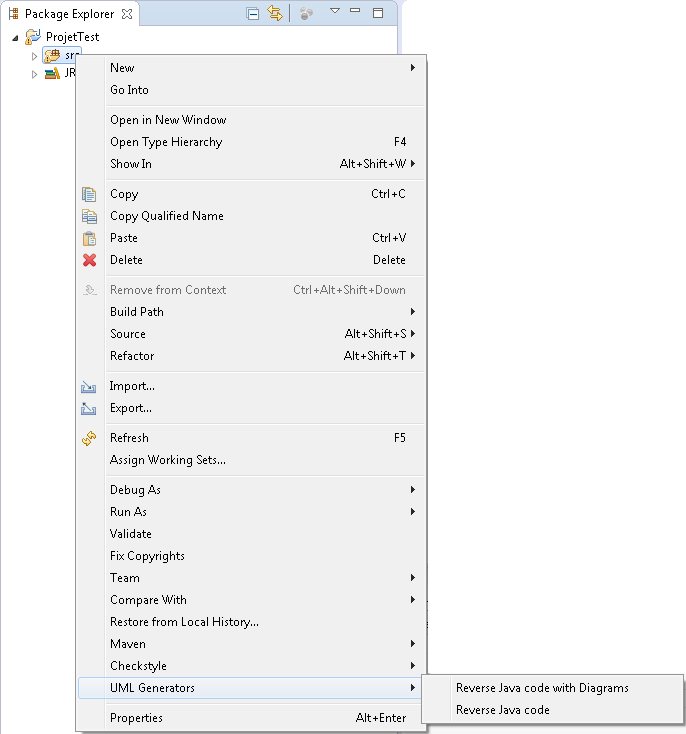Collapse the ProjetTest project tree node
Viewport: 686px width, 734px height.
(15, 38)
